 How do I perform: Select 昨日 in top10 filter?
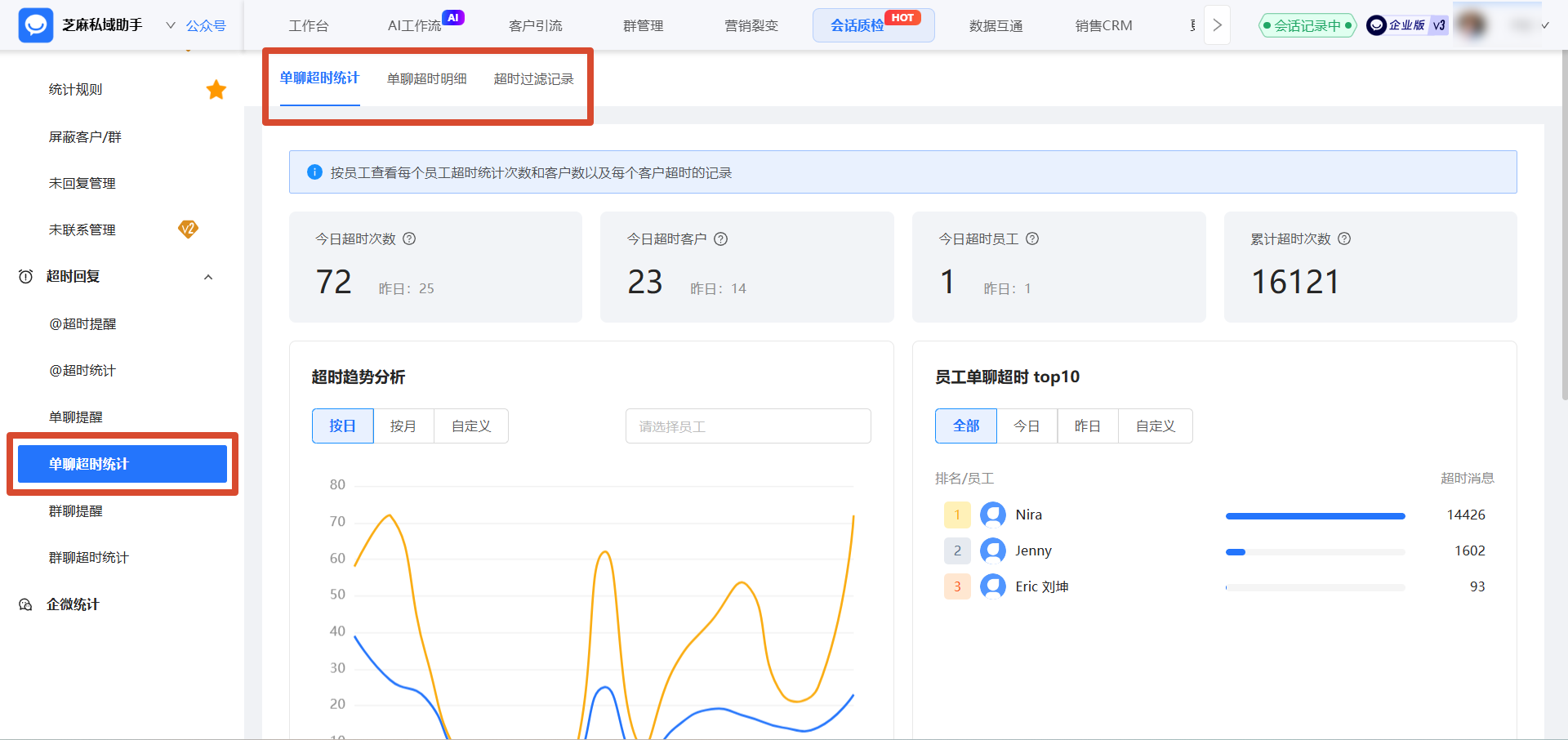pos(1088,426)
